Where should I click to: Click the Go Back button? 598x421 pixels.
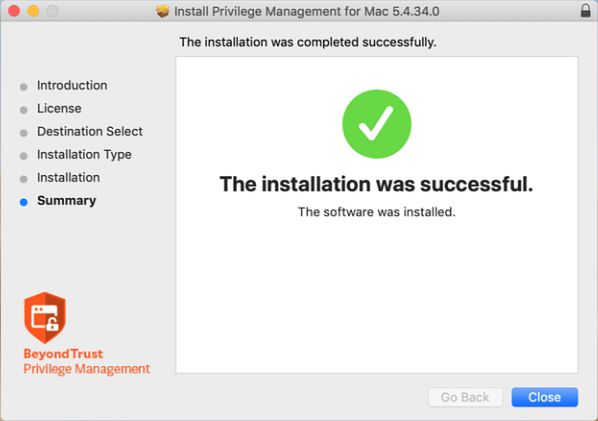click(465, 397)
